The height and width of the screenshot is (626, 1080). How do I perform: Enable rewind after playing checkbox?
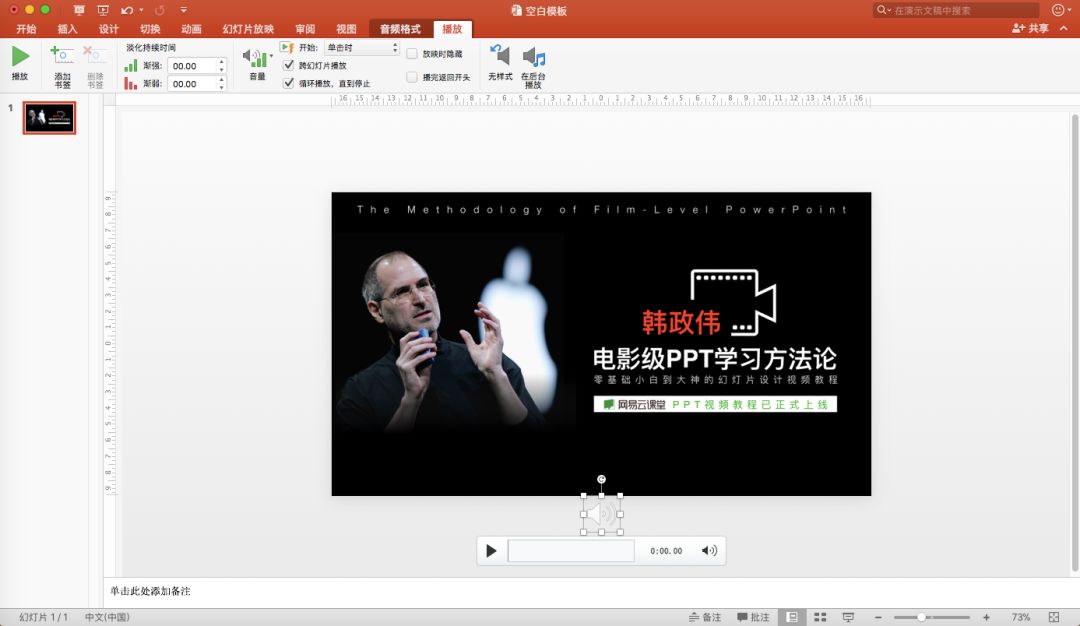412,77
